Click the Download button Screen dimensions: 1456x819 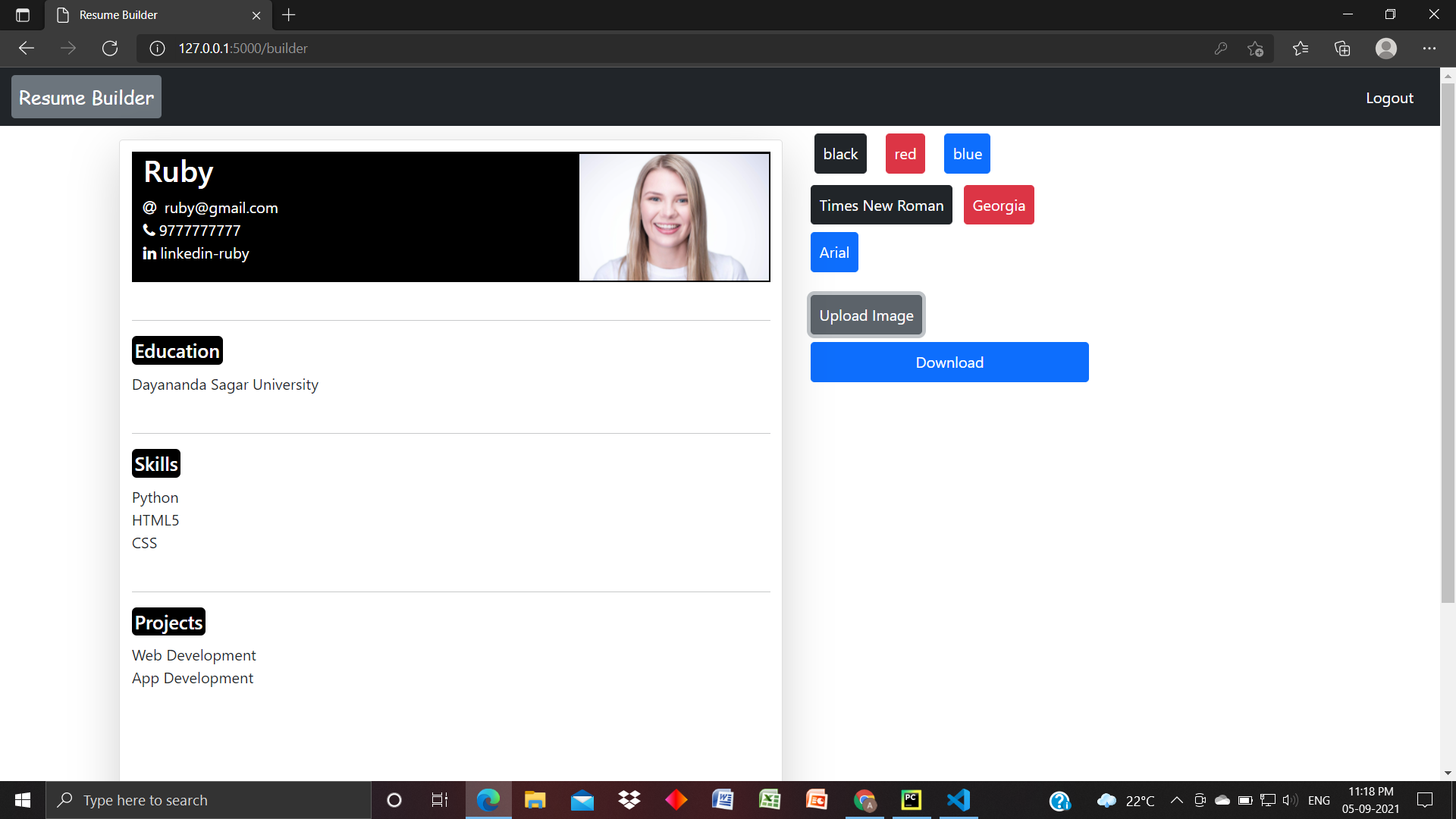pos(949,362)
